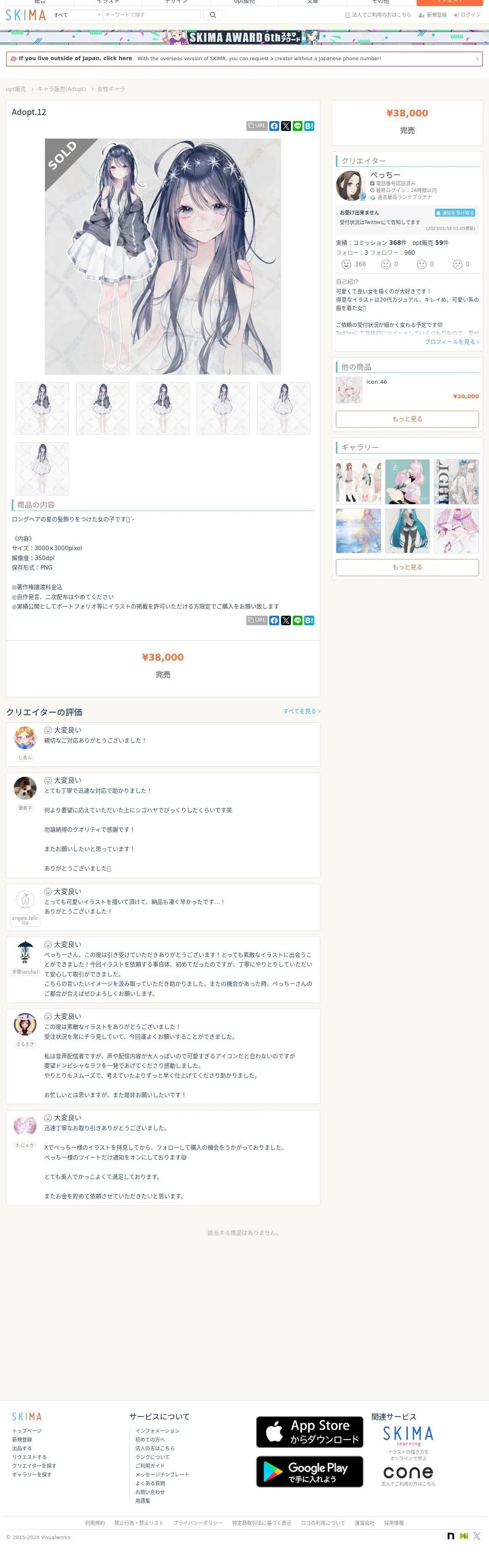Open 法人でご利用の方はこちら header link
This screenshot has width=489, height=1568.
(378, 15)
